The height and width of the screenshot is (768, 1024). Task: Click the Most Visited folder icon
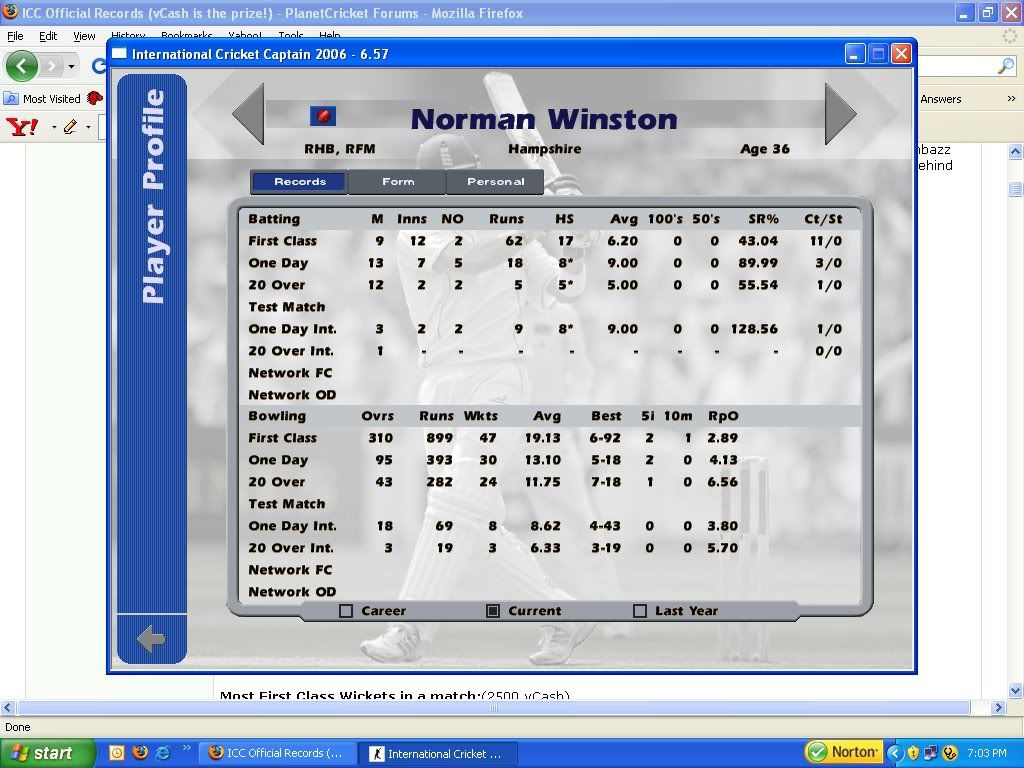tap(11, 99)
